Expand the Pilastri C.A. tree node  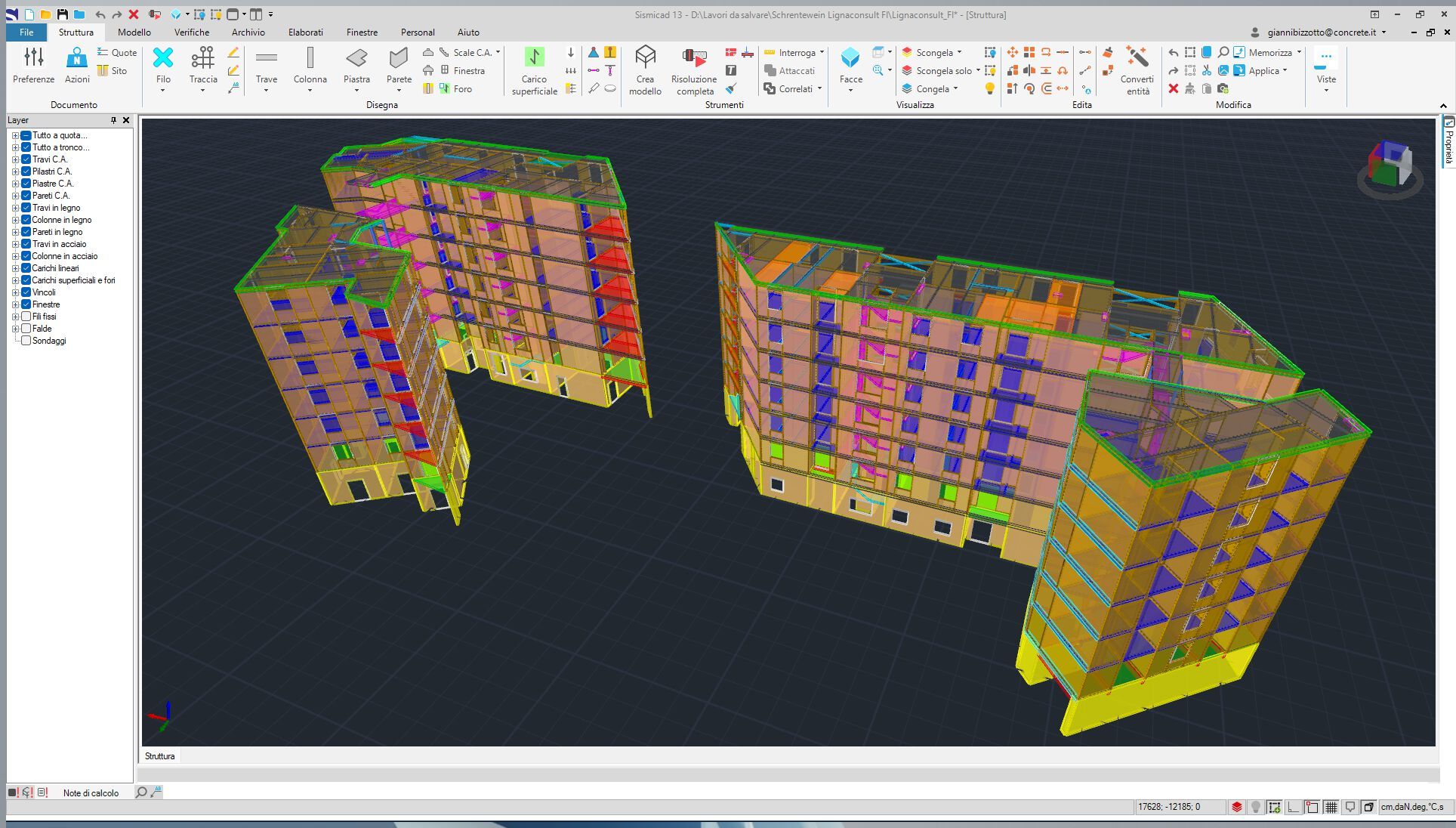[15, 171]
